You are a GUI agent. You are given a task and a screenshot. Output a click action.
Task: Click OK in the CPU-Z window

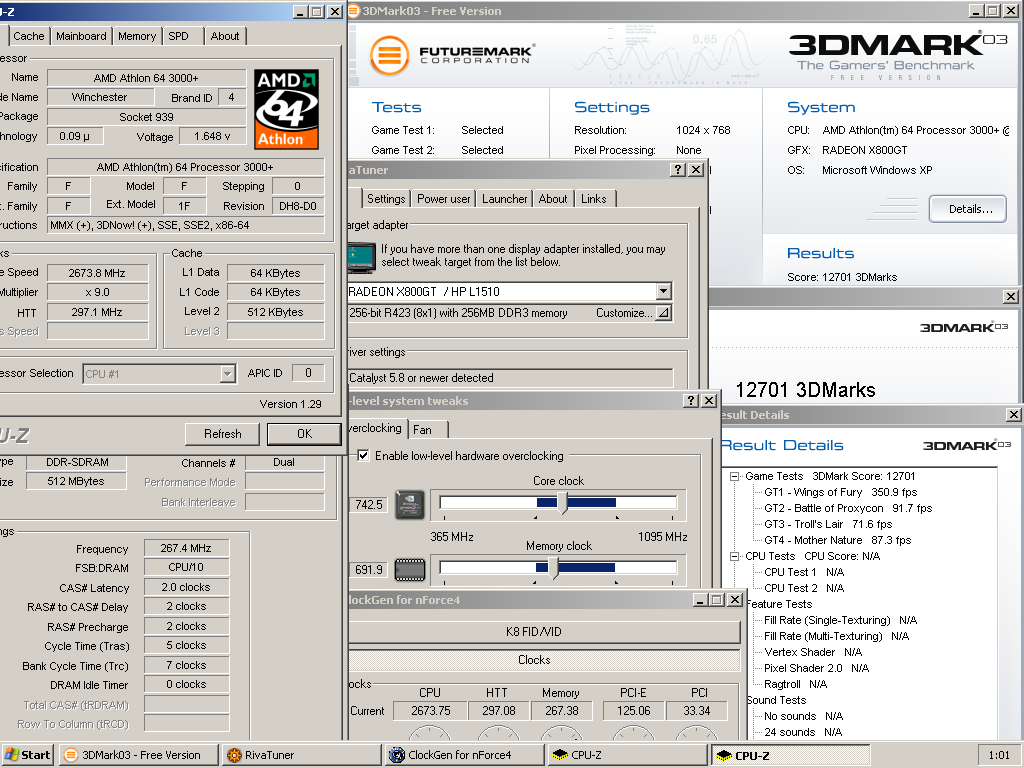point(304,434)
